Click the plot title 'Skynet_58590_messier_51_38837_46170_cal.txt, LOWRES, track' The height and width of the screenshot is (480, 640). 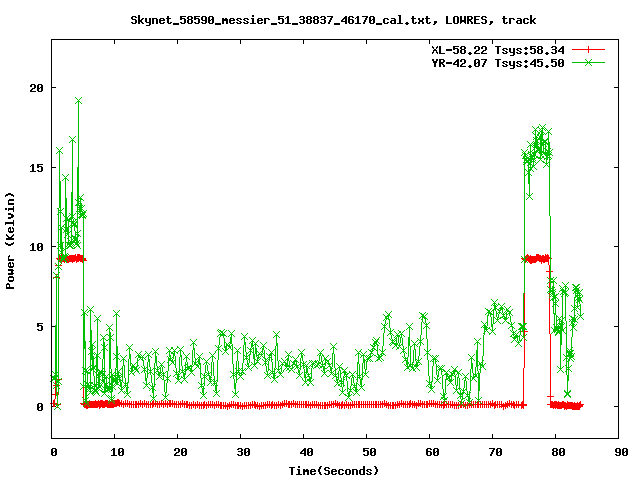pyautogui.click(x=333, y=20)
